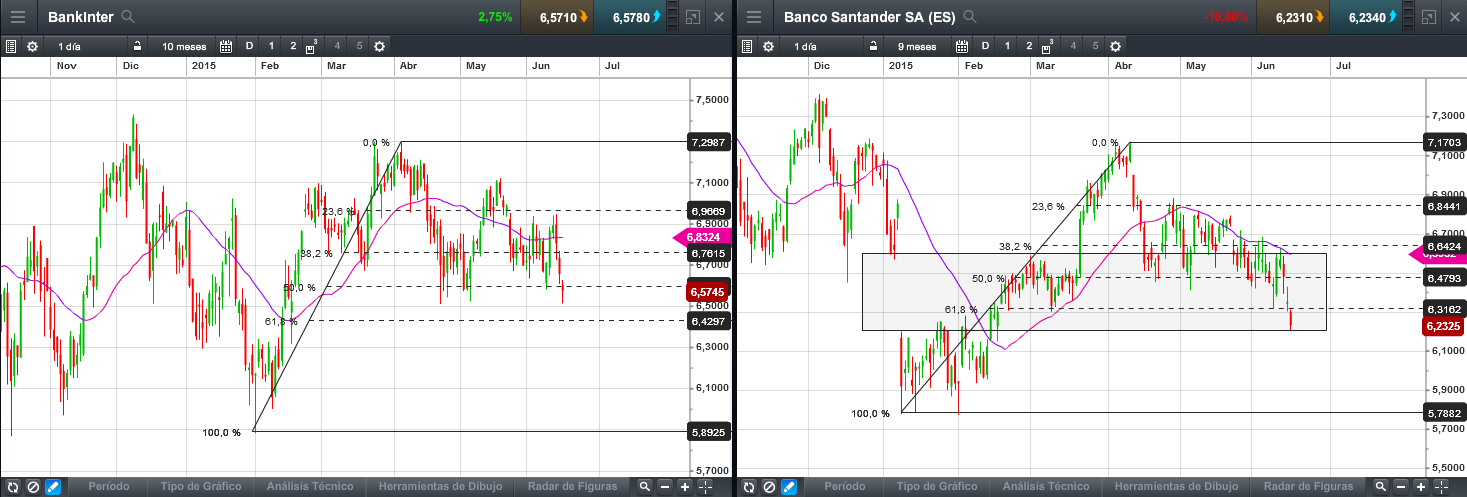Image resolution: width=1467 pixels, height=497 pixels.
Task: Zoom out the Banco Santander chart with minus
Action: tap(1401, 487)
